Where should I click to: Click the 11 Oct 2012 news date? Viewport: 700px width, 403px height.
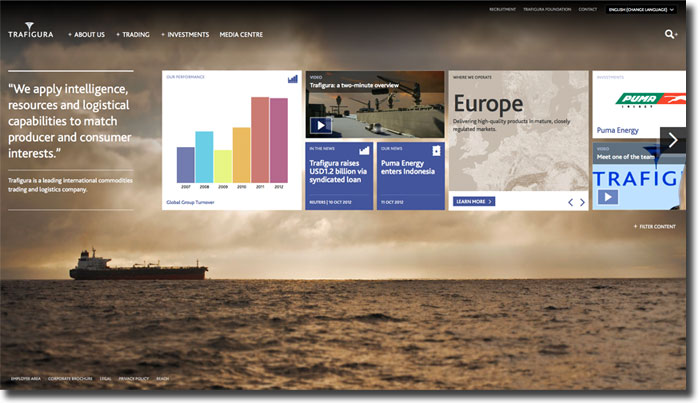coord(391,203)
